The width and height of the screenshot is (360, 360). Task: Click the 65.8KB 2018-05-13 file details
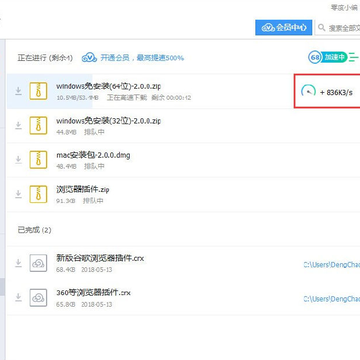pyautogui.click(x=84, y=304)
